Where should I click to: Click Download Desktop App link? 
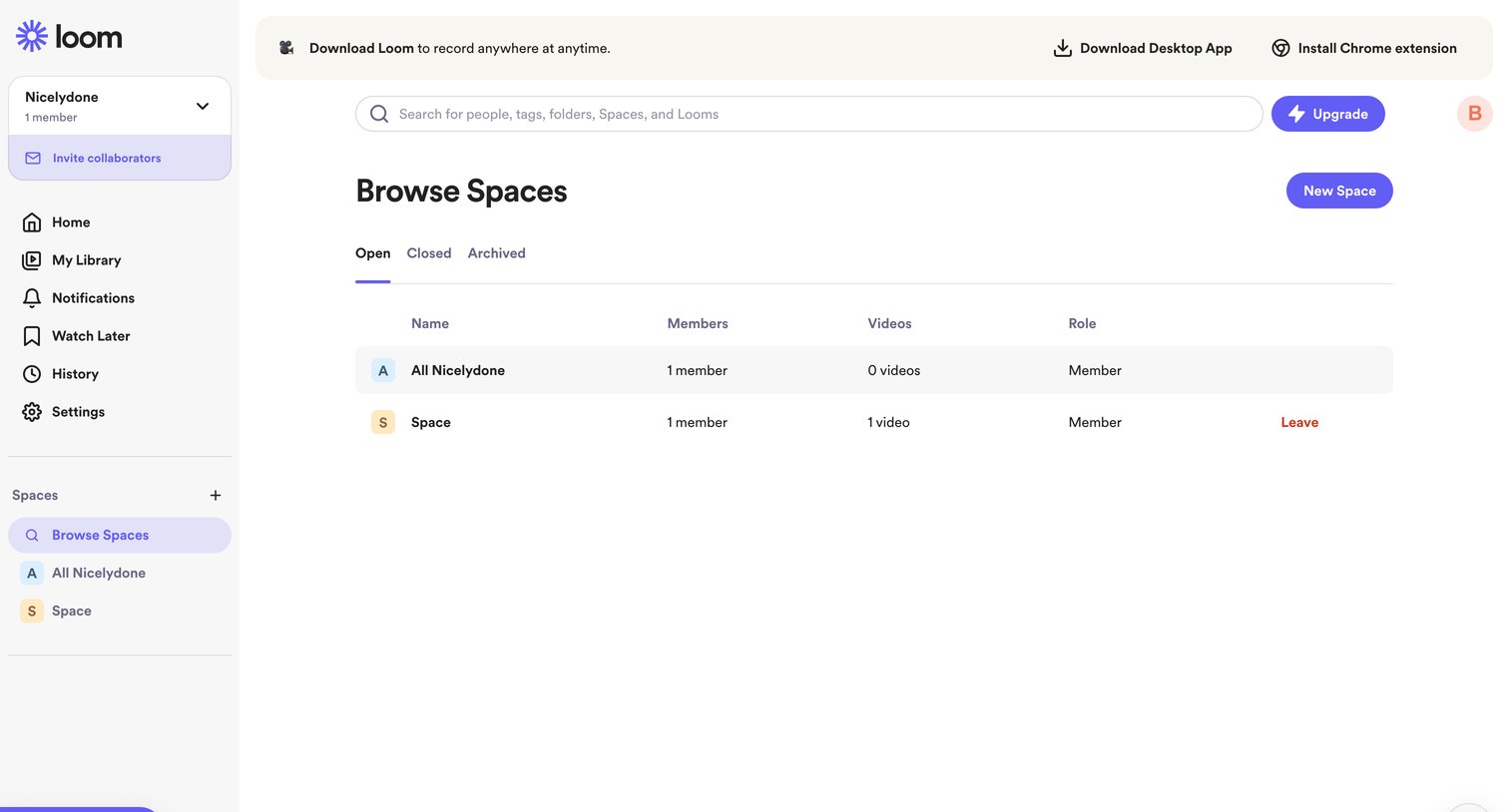1156,48
